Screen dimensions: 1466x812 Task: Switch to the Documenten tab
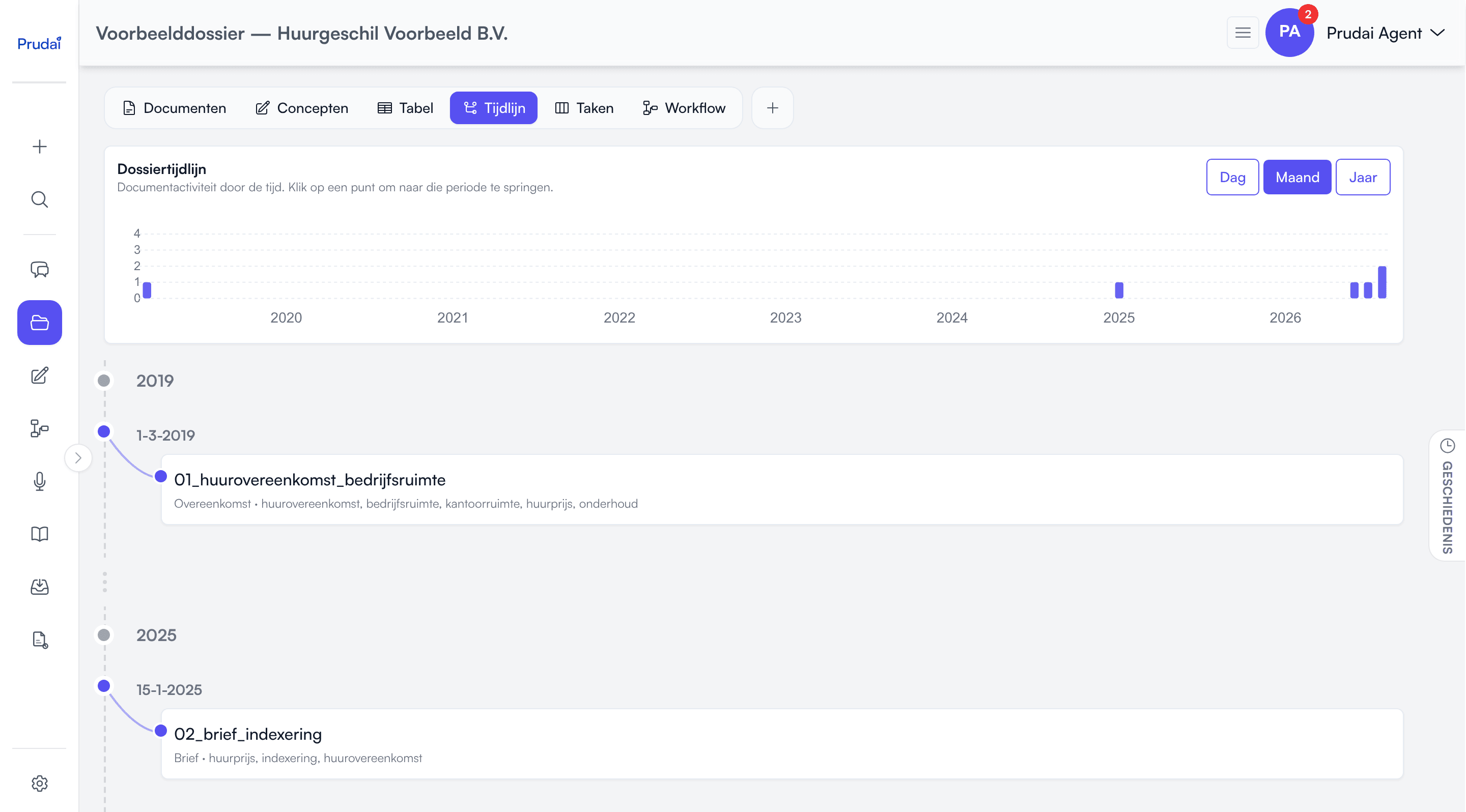coord(174,108)
